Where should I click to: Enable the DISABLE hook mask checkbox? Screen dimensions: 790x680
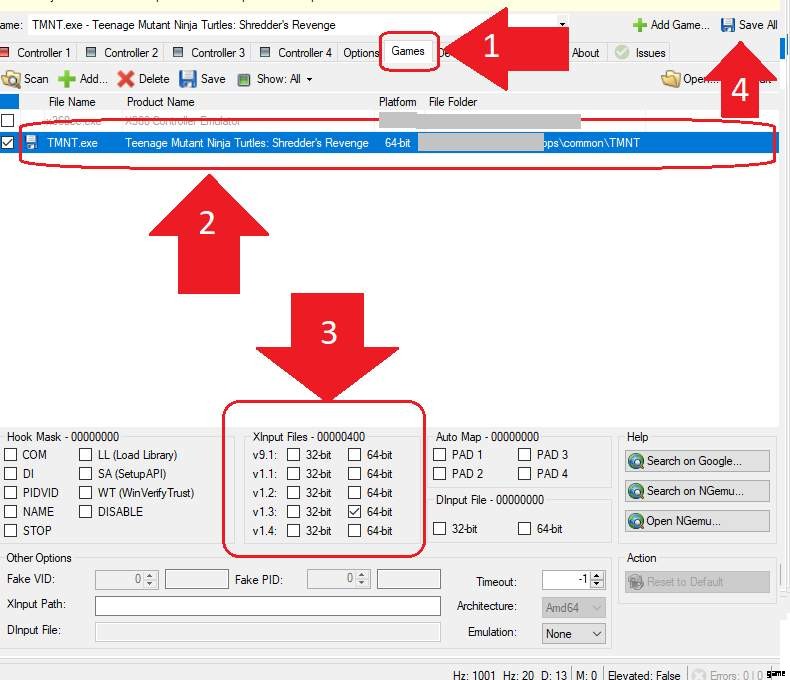[85, 512]
